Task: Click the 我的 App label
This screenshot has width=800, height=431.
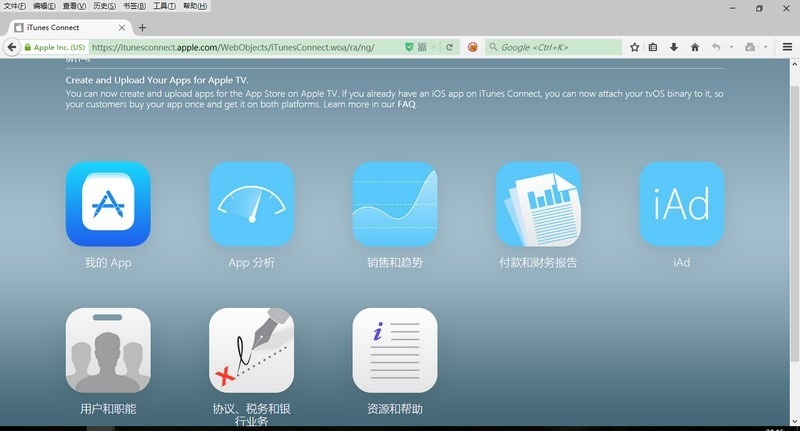Action: click(x=108, y=263)
